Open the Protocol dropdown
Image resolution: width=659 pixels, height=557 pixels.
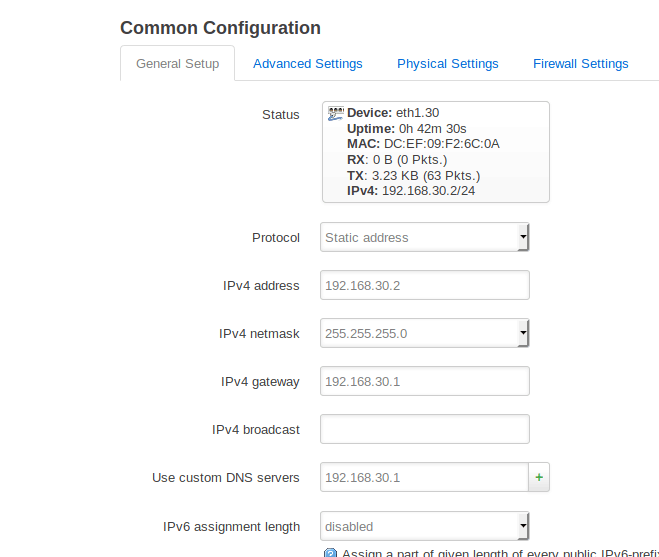[x=424, y=238]
